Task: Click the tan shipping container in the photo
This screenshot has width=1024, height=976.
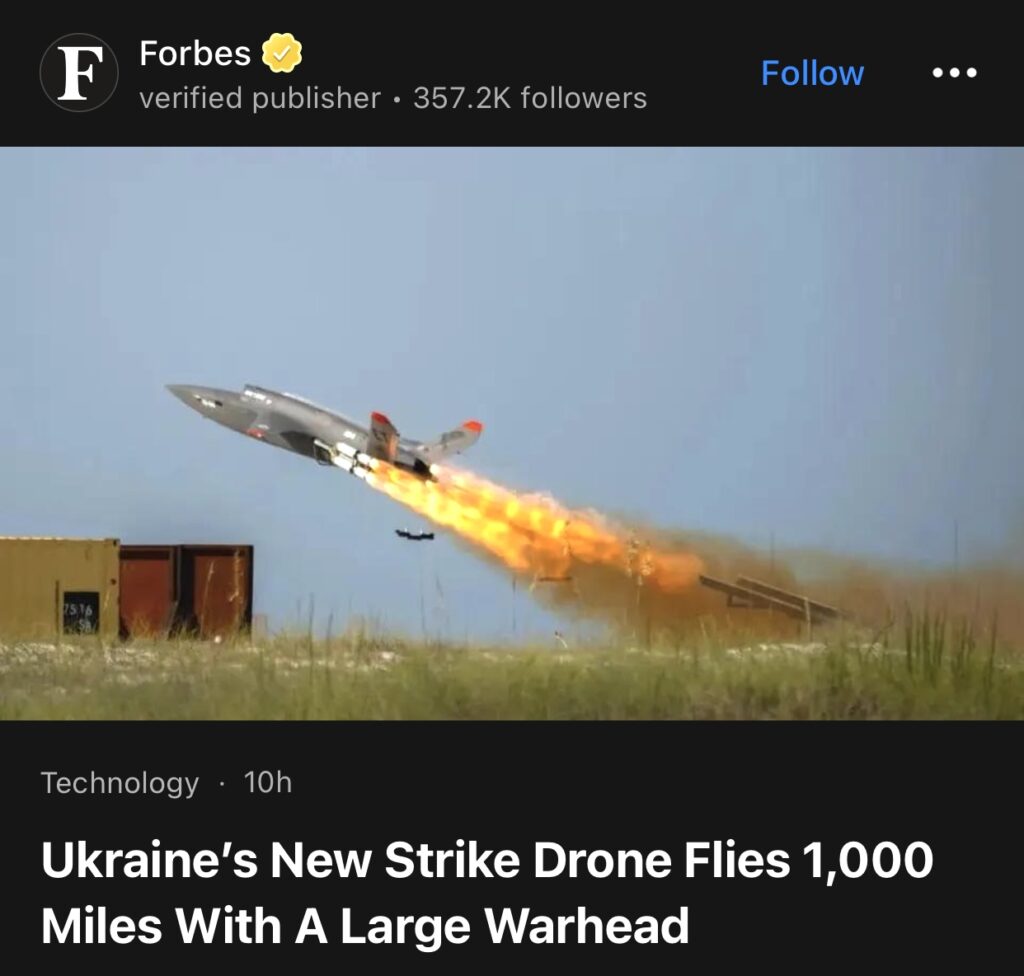Action: tap(59, 587)
